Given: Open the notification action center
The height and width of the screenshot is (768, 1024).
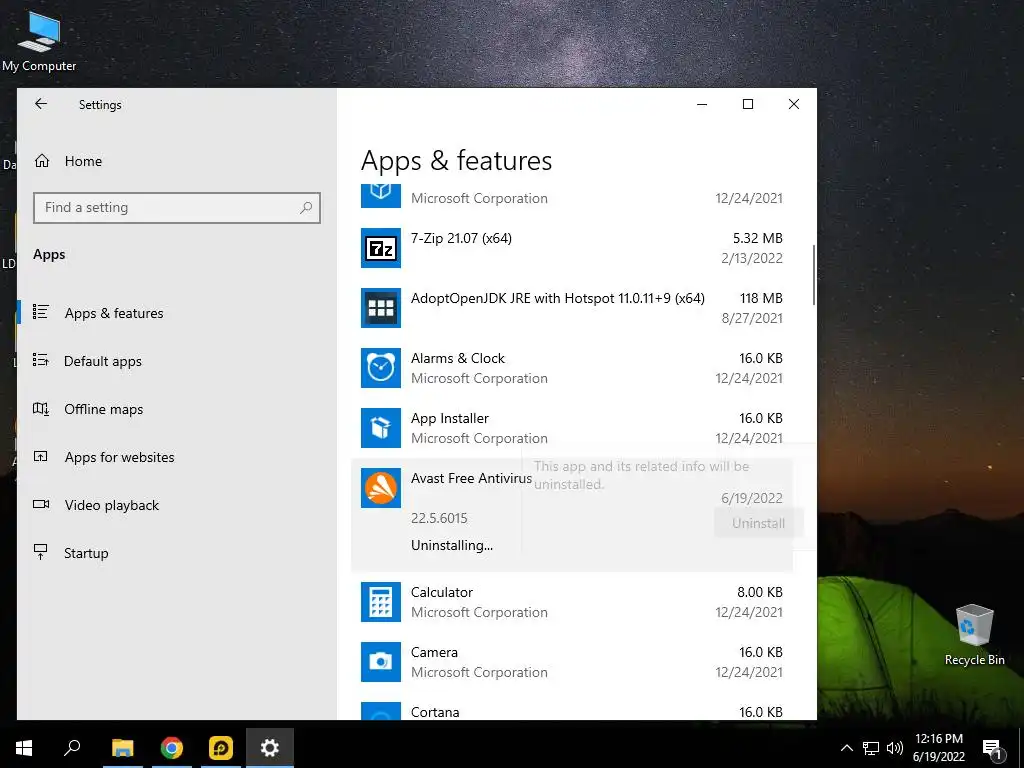Looking at the screenshot, I should [993, 748].
